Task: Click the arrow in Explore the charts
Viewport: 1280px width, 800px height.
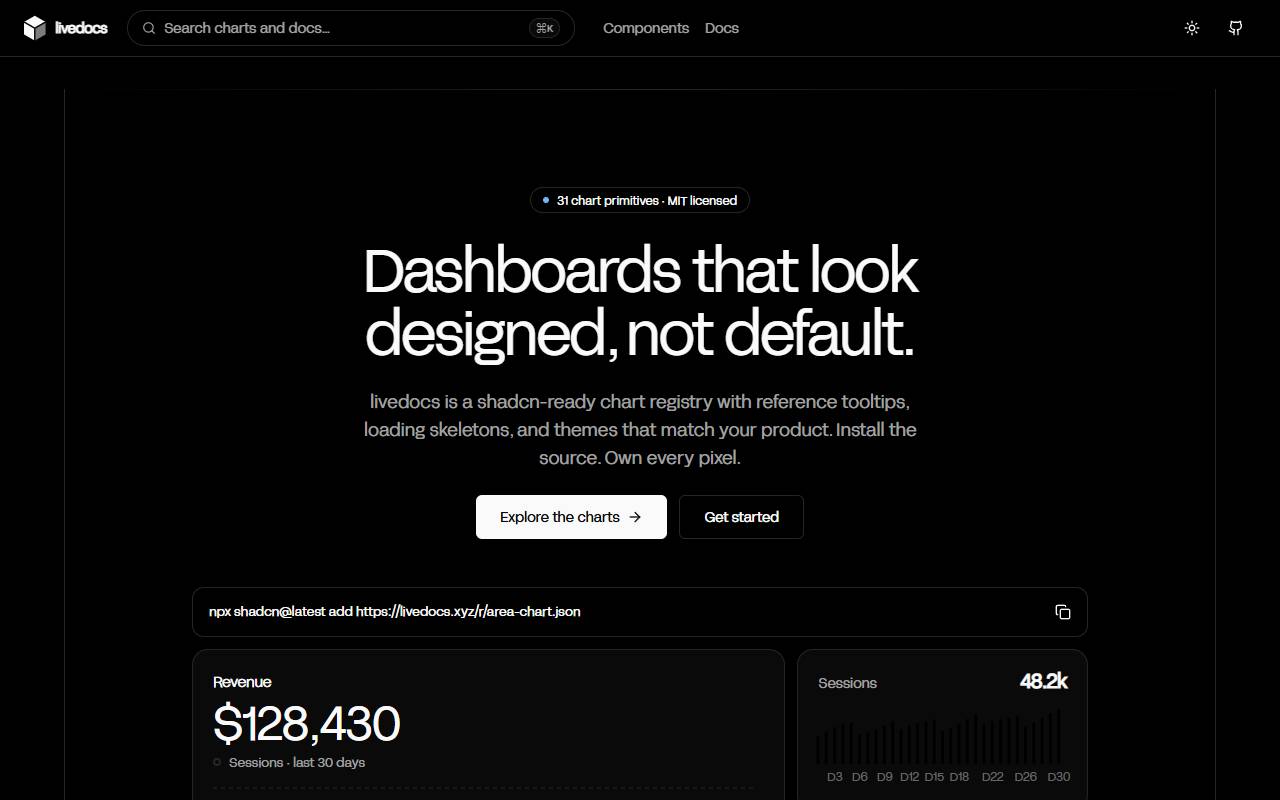Action: pos(635,517)
